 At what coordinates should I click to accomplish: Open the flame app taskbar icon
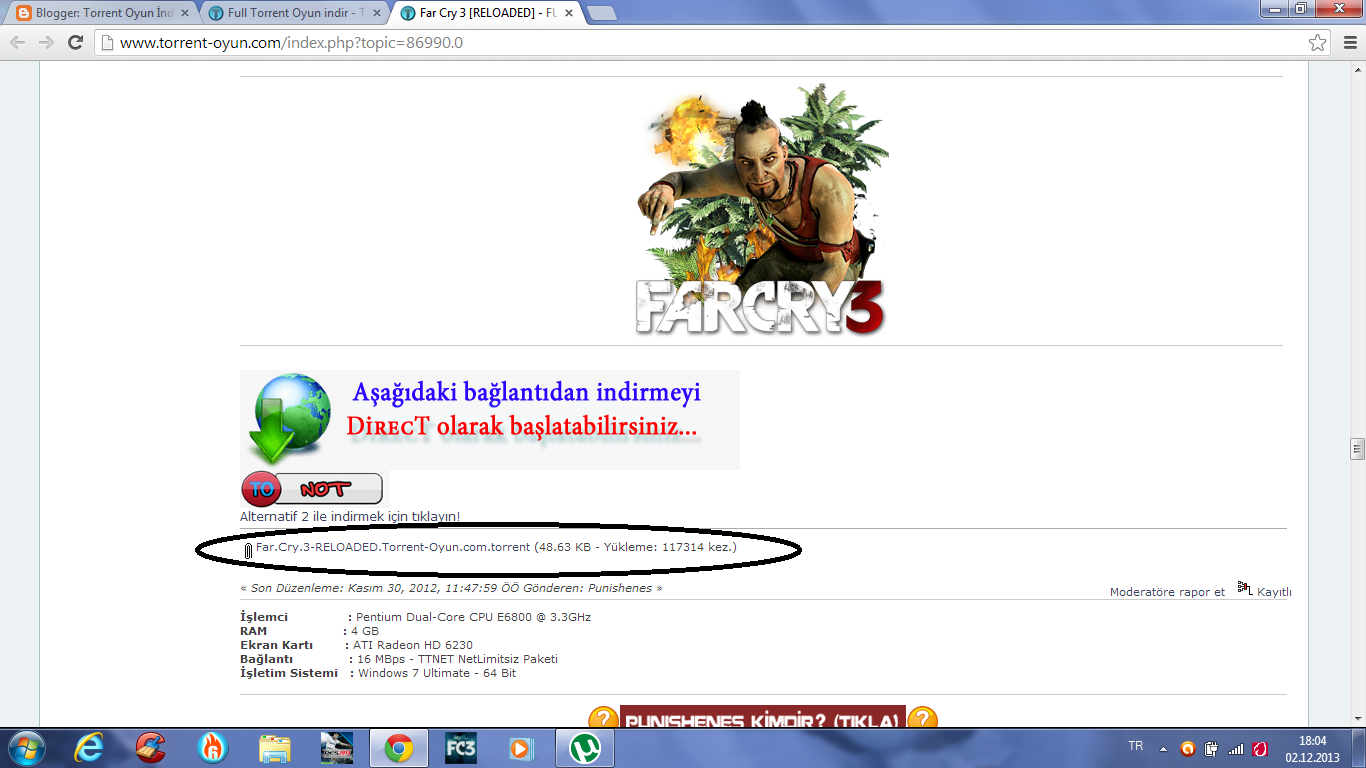(213, 748)
